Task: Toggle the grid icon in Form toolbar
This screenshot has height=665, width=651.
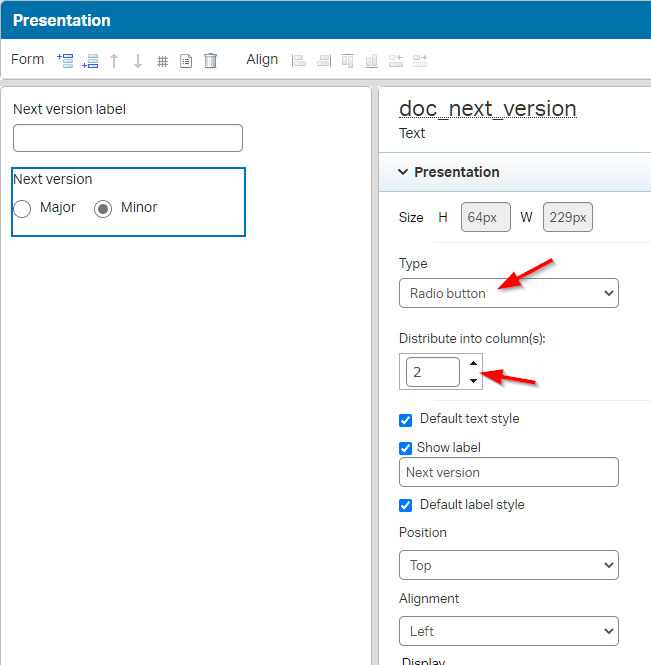Action: tap(162, 61)
